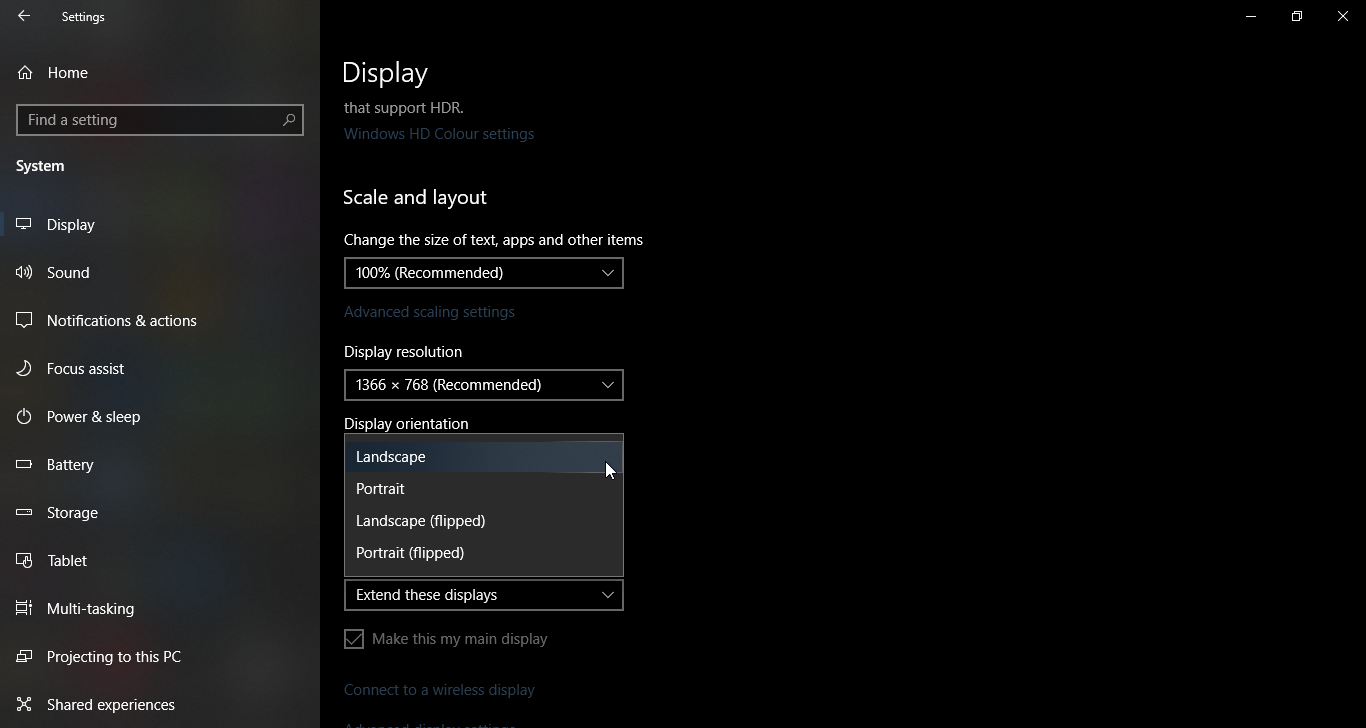Open Advanced scaling settings link
The width and height of the screenshot is (1366, 728).
coord(429,312)
